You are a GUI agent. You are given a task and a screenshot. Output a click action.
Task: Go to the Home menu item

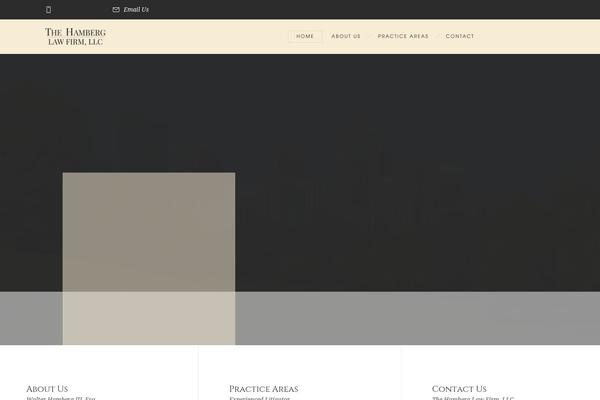point(305,36)
